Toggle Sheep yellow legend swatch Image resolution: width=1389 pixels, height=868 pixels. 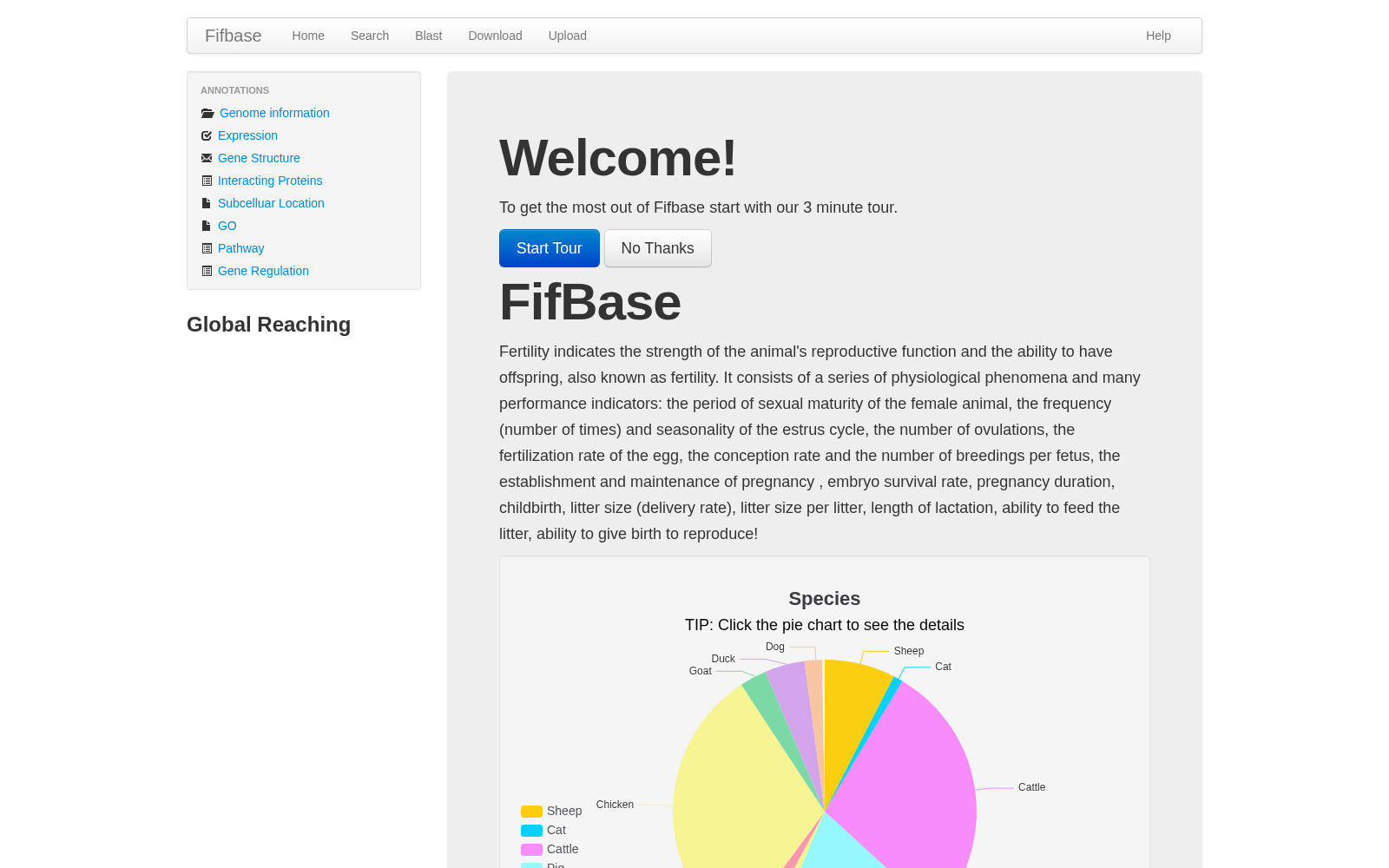[x=531, y=812]
